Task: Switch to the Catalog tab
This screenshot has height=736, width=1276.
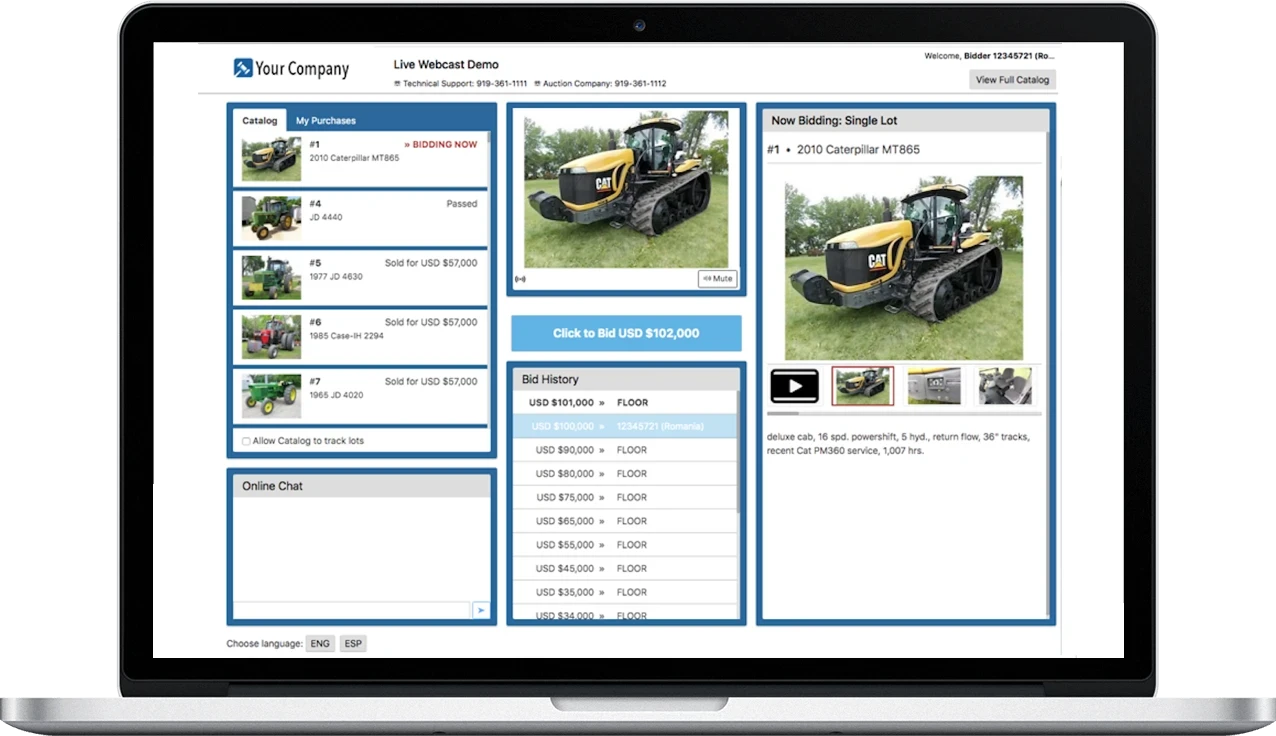Action: pos(260,121)
